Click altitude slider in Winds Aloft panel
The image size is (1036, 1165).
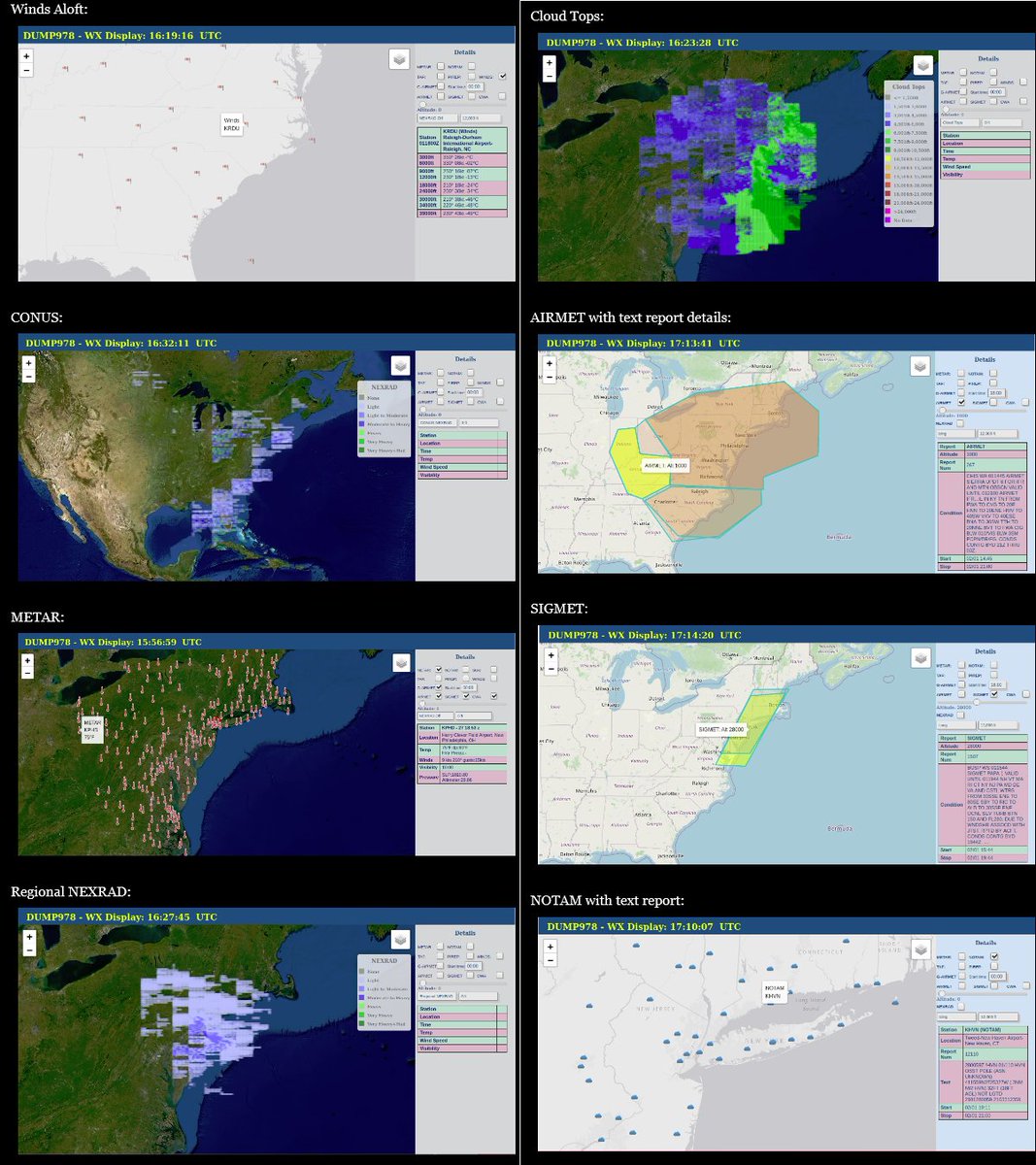click(x=462, y=104)
